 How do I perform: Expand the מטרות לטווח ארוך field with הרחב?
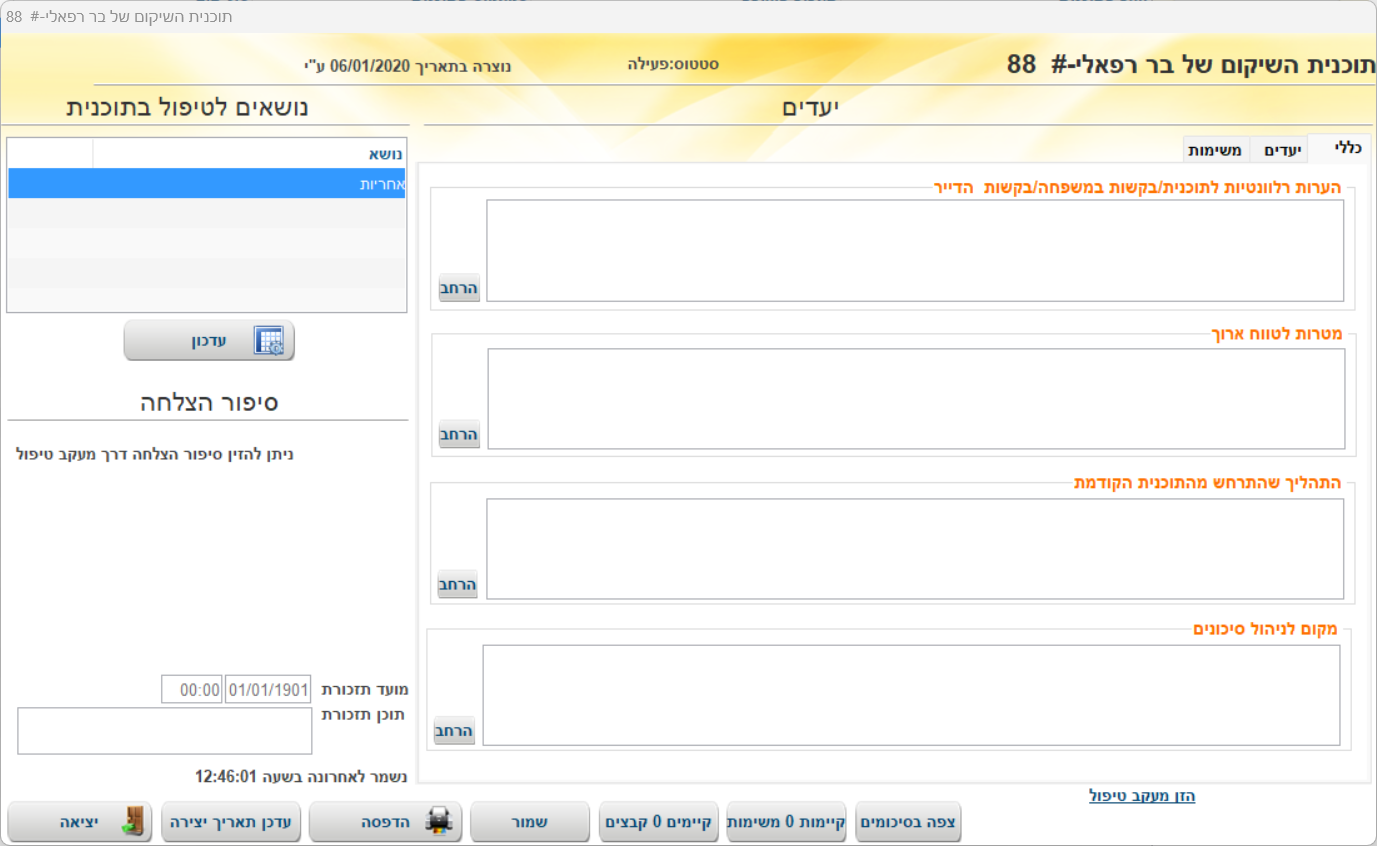coord(459,434)
